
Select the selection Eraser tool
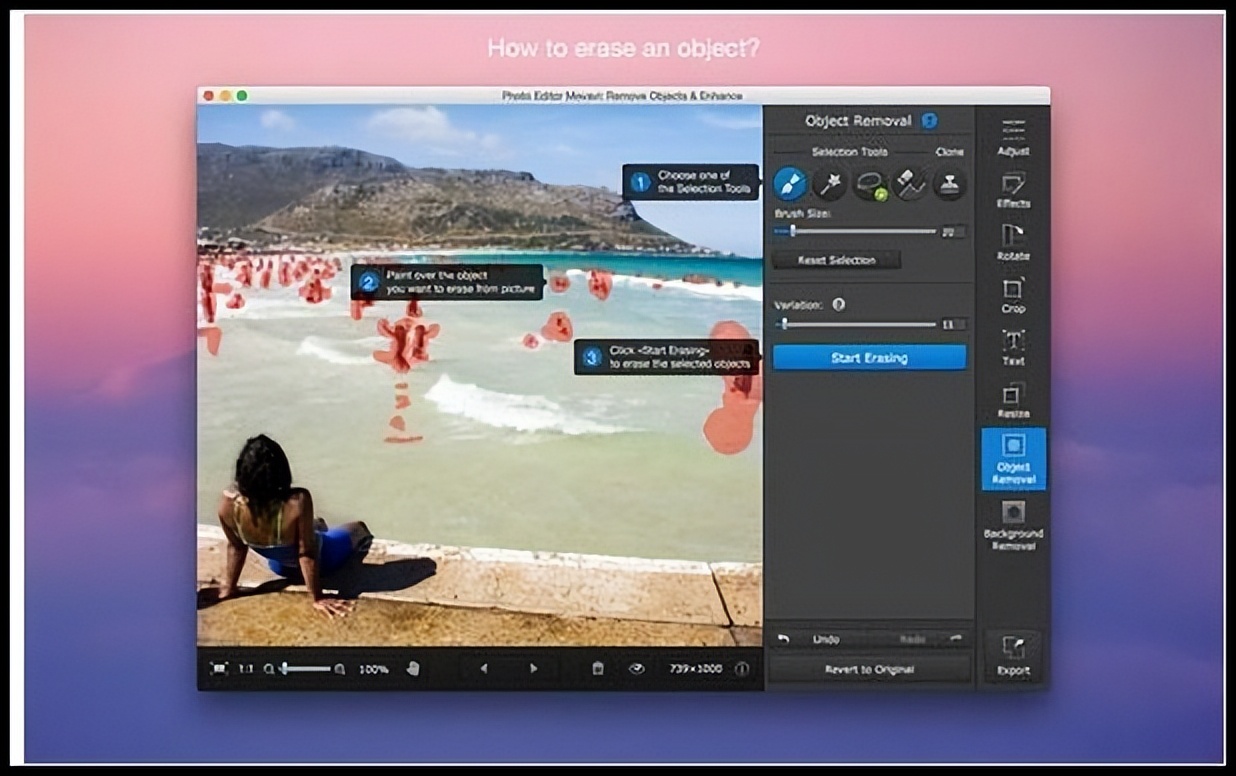click(x=909, y=184)
